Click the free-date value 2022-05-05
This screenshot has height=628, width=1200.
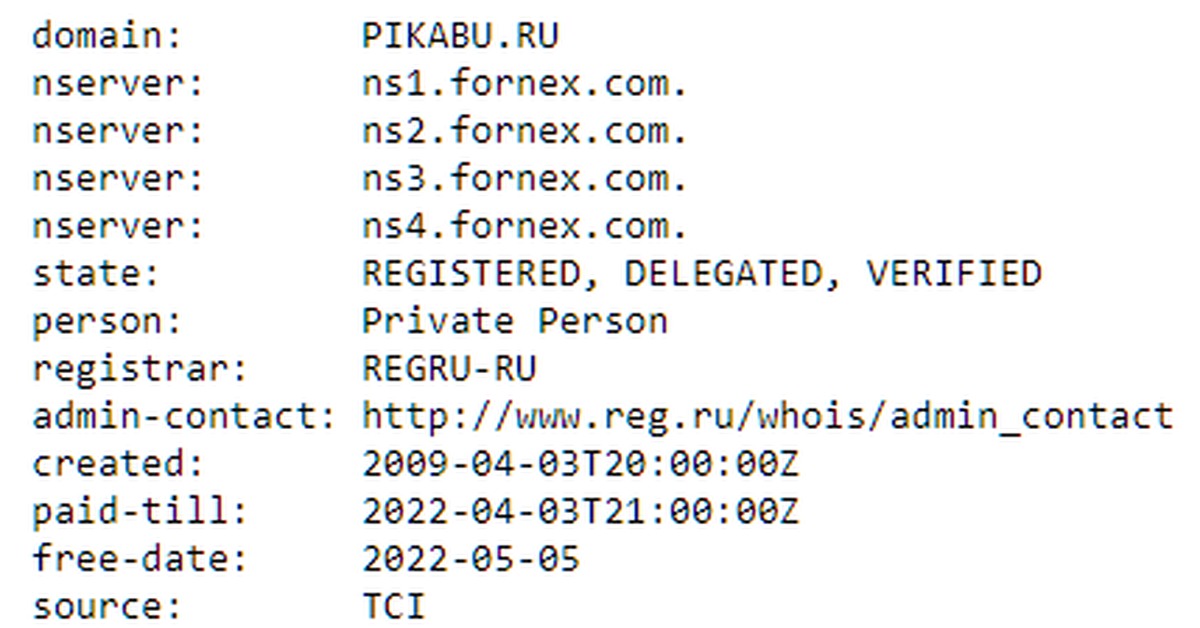tap(471, 559)
